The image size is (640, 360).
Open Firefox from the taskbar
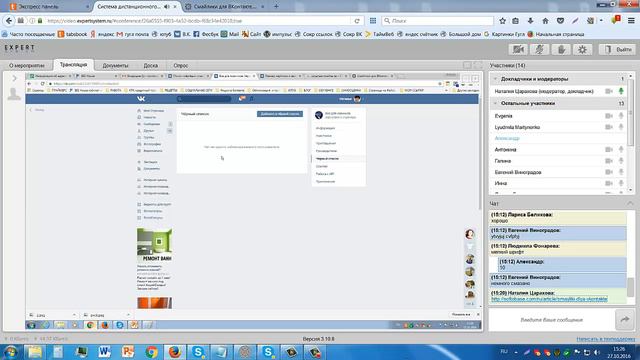tap(175, 351)
